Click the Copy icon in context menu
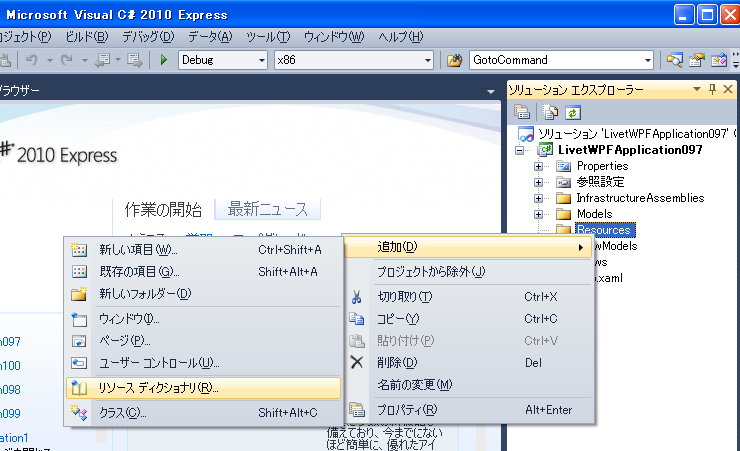 tap(356, 319)
